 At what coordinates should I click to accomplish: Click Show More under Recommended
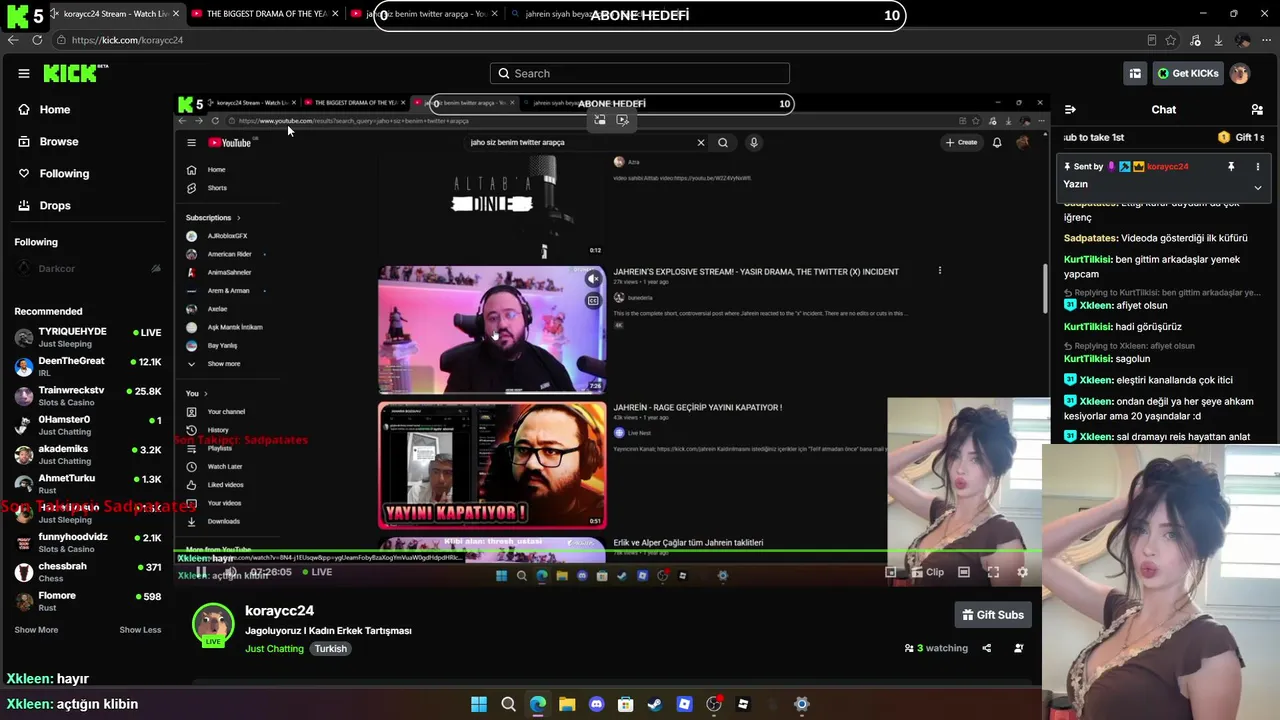[36, 630]
